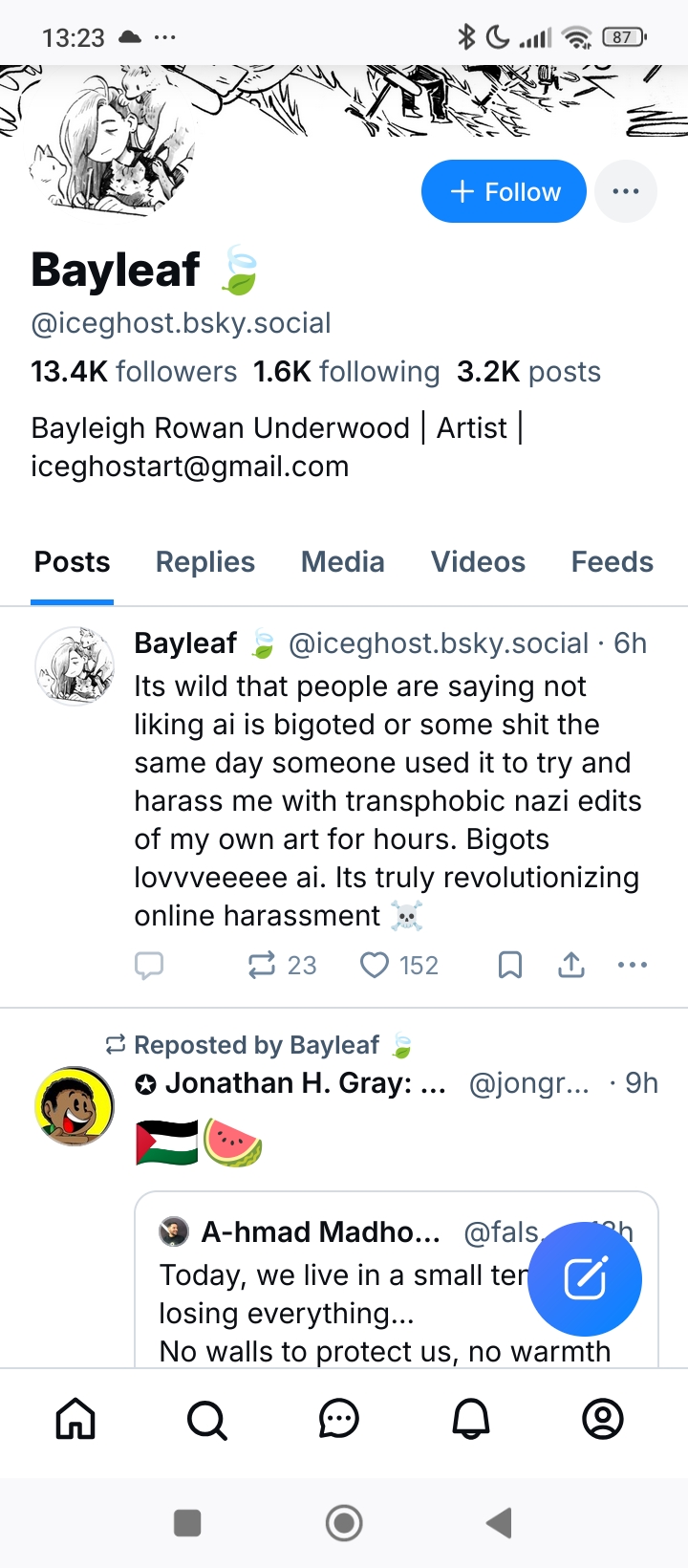The height and width of the screenshot is (1568, 688).
Task: View the 13.4K followers list
Action: [134, 372]
